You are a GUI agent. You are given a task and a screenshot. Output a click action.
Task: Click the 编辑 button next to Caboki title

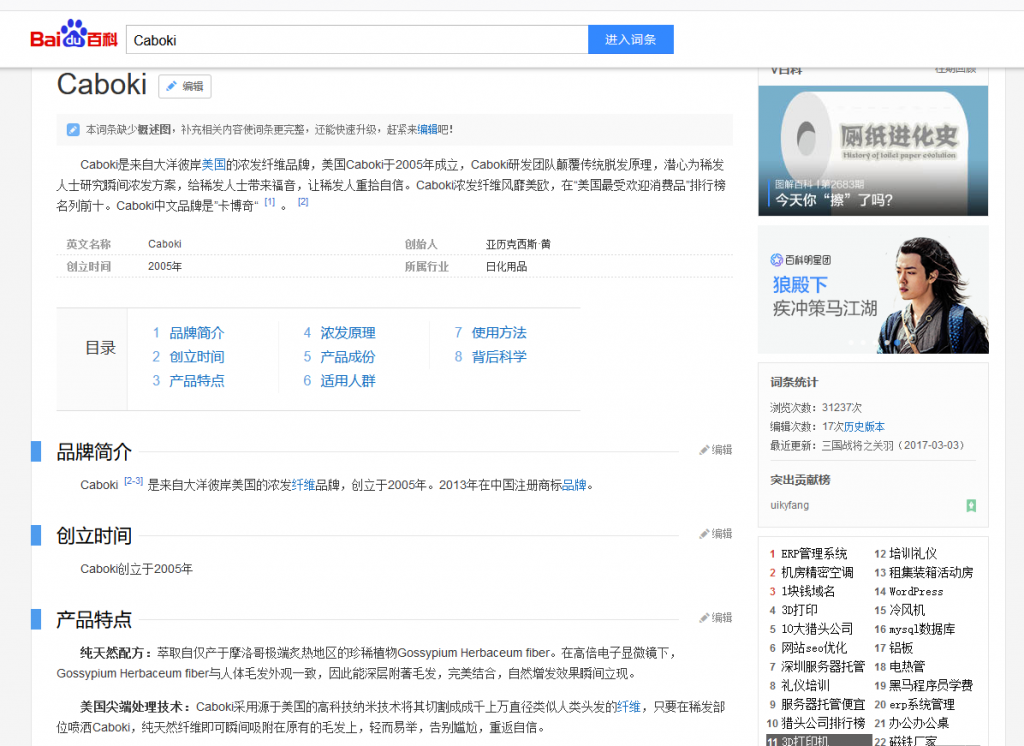(x=185, y=86)
